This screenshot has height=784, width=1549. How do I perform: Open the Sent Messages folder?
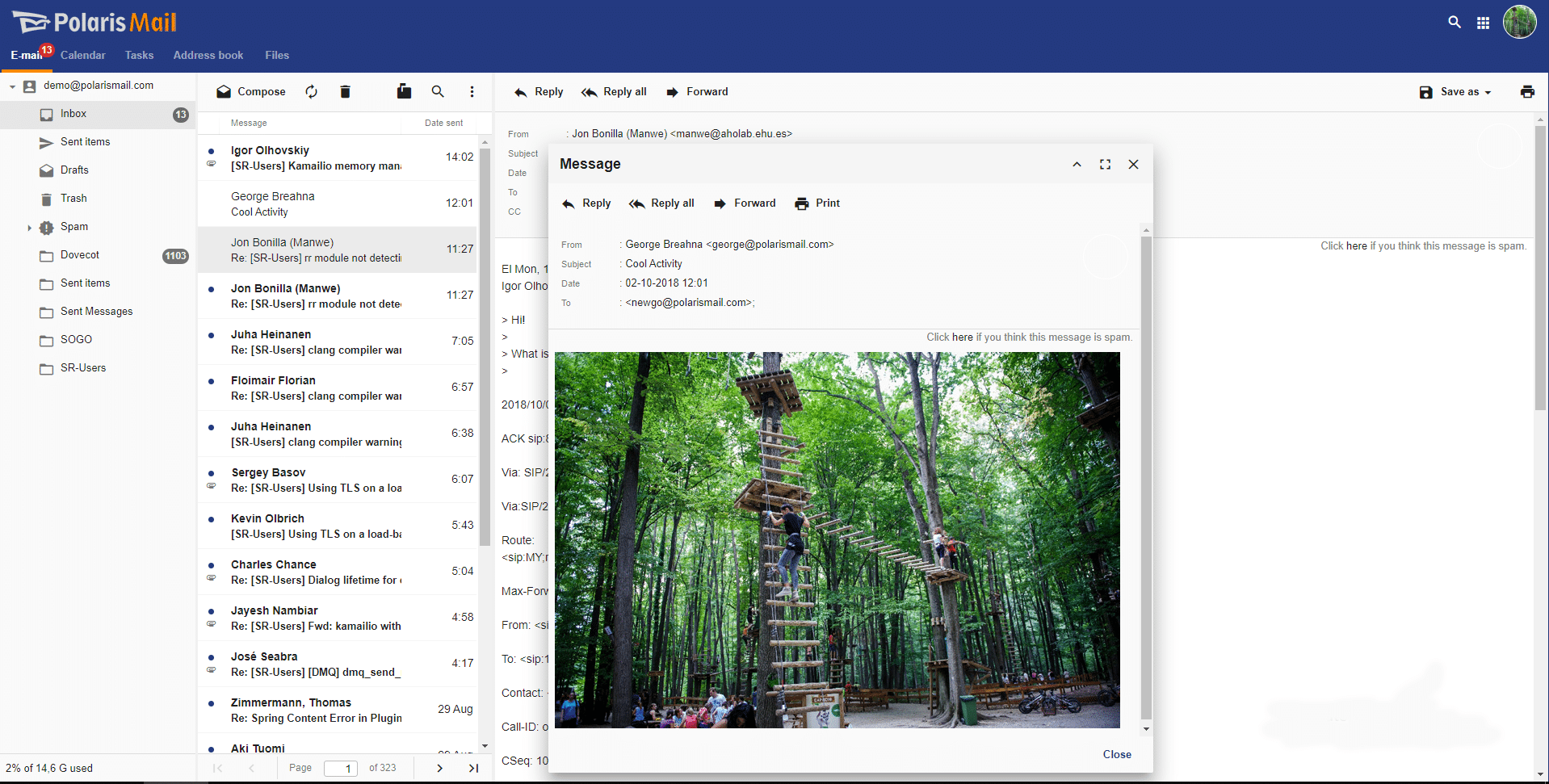click(98, 312)
